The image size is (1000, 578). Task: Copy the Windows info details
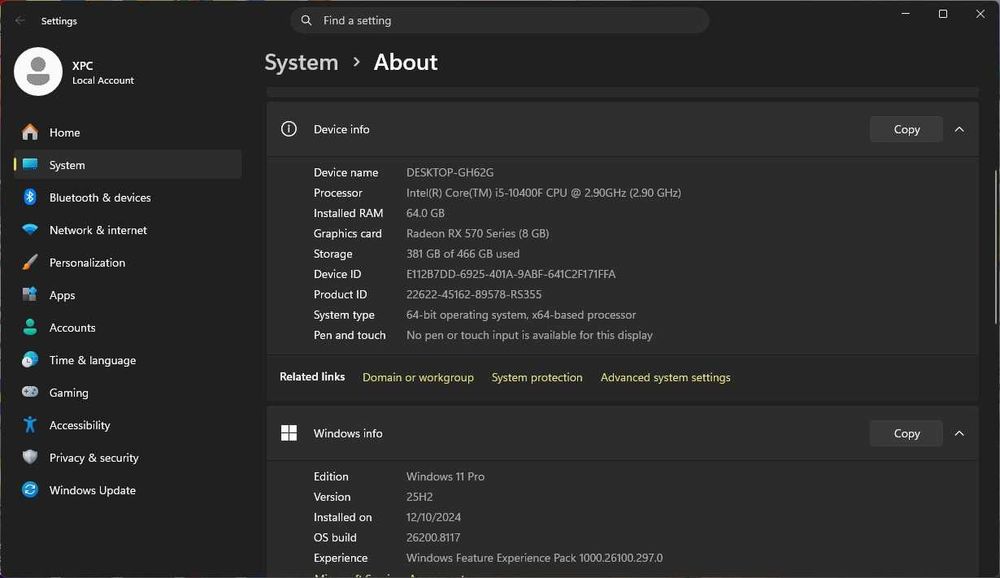906,434
